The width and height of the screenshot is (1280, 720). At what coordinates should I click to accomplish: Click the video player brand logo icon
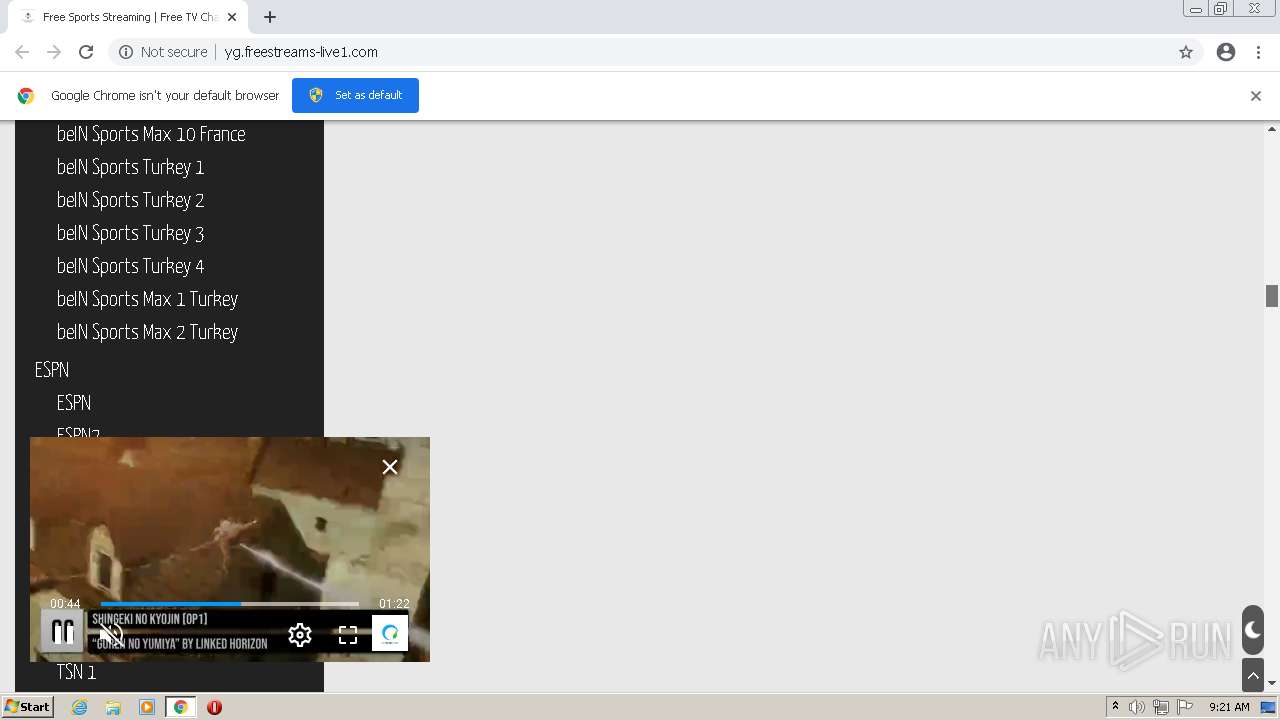click(x=390, y=633)
